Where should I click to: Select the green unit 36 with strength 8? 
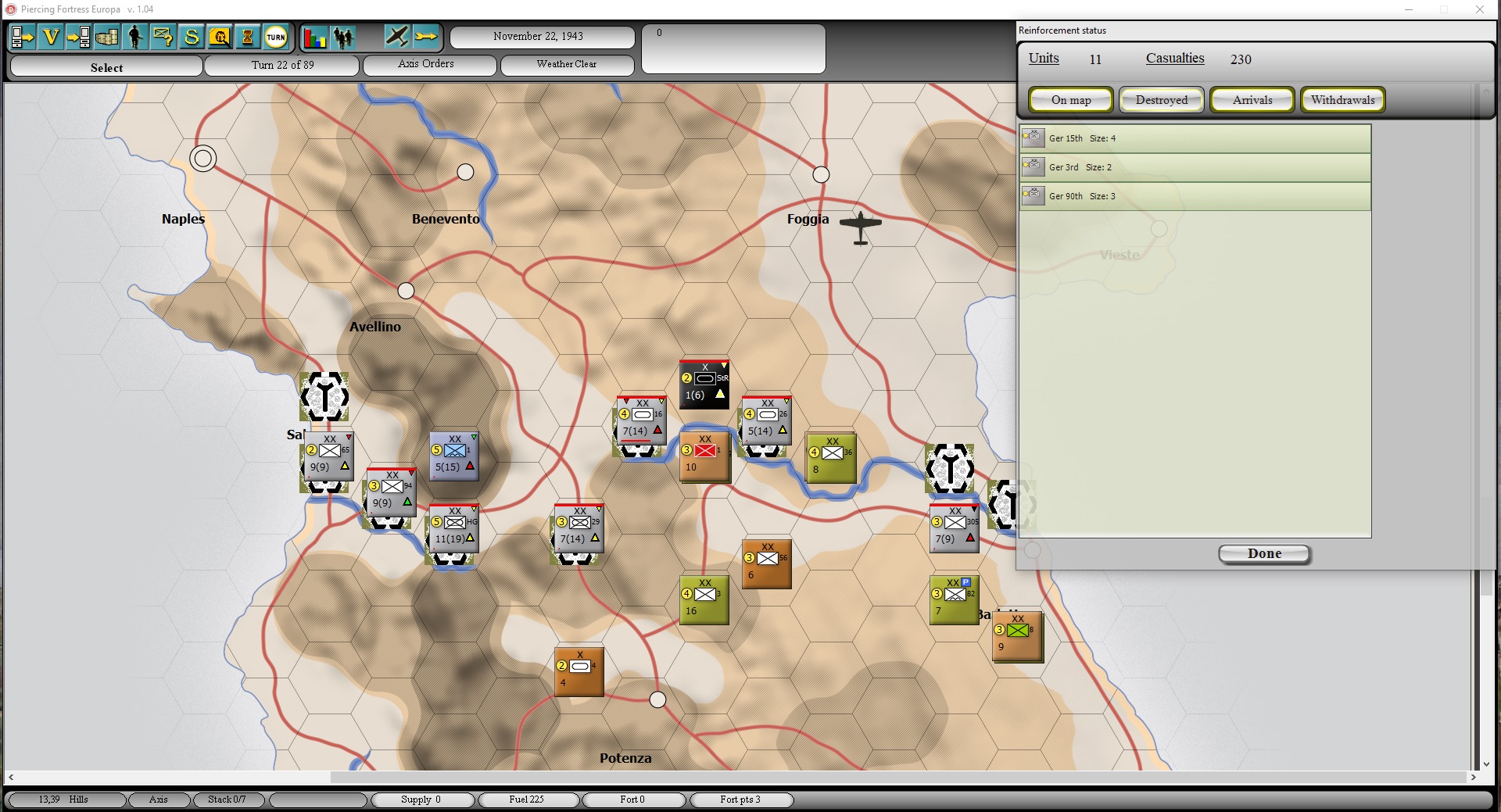click(x=831, y=458)
